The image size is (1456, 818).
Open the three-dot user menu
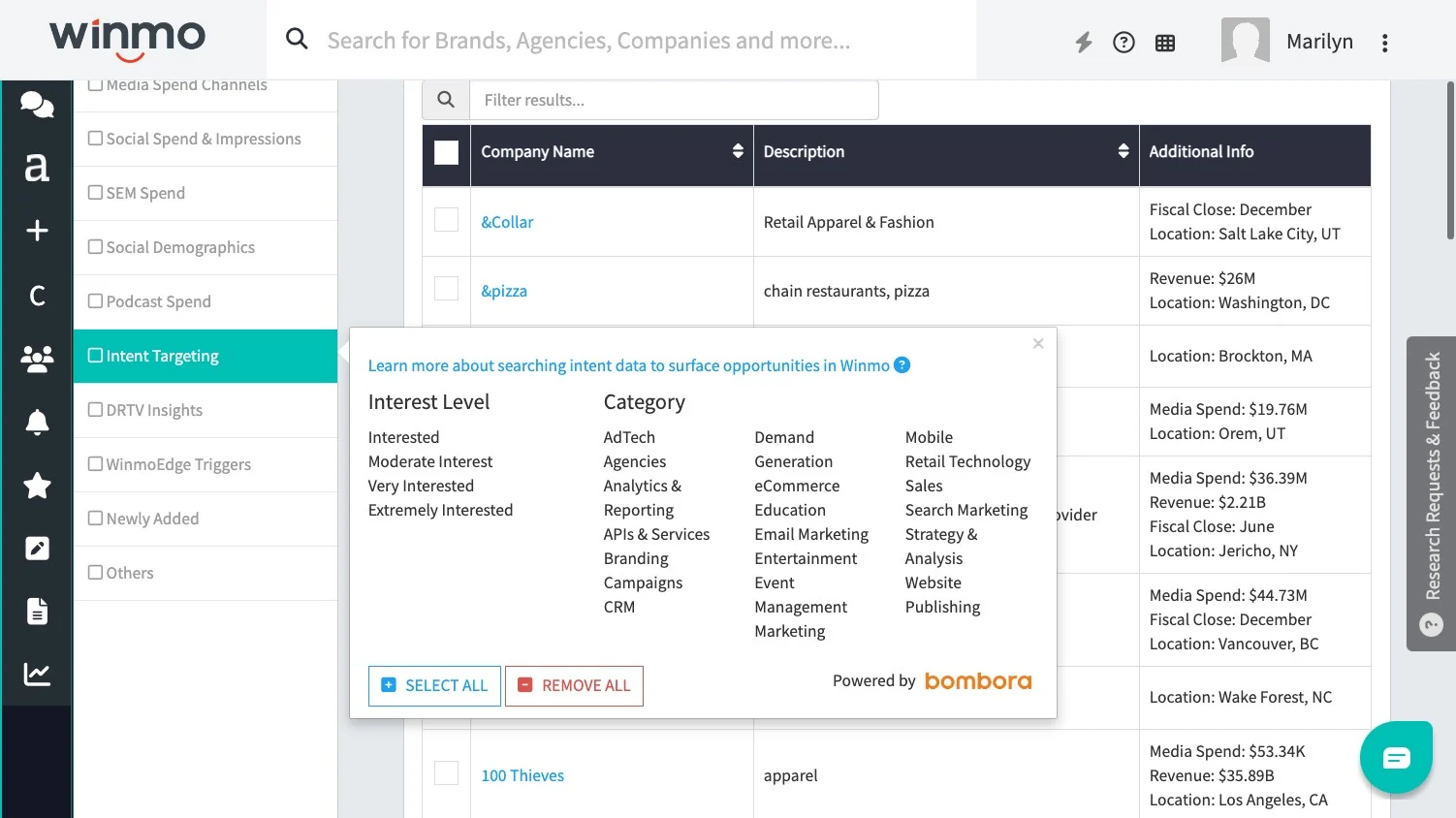(x=1384, y=43)
